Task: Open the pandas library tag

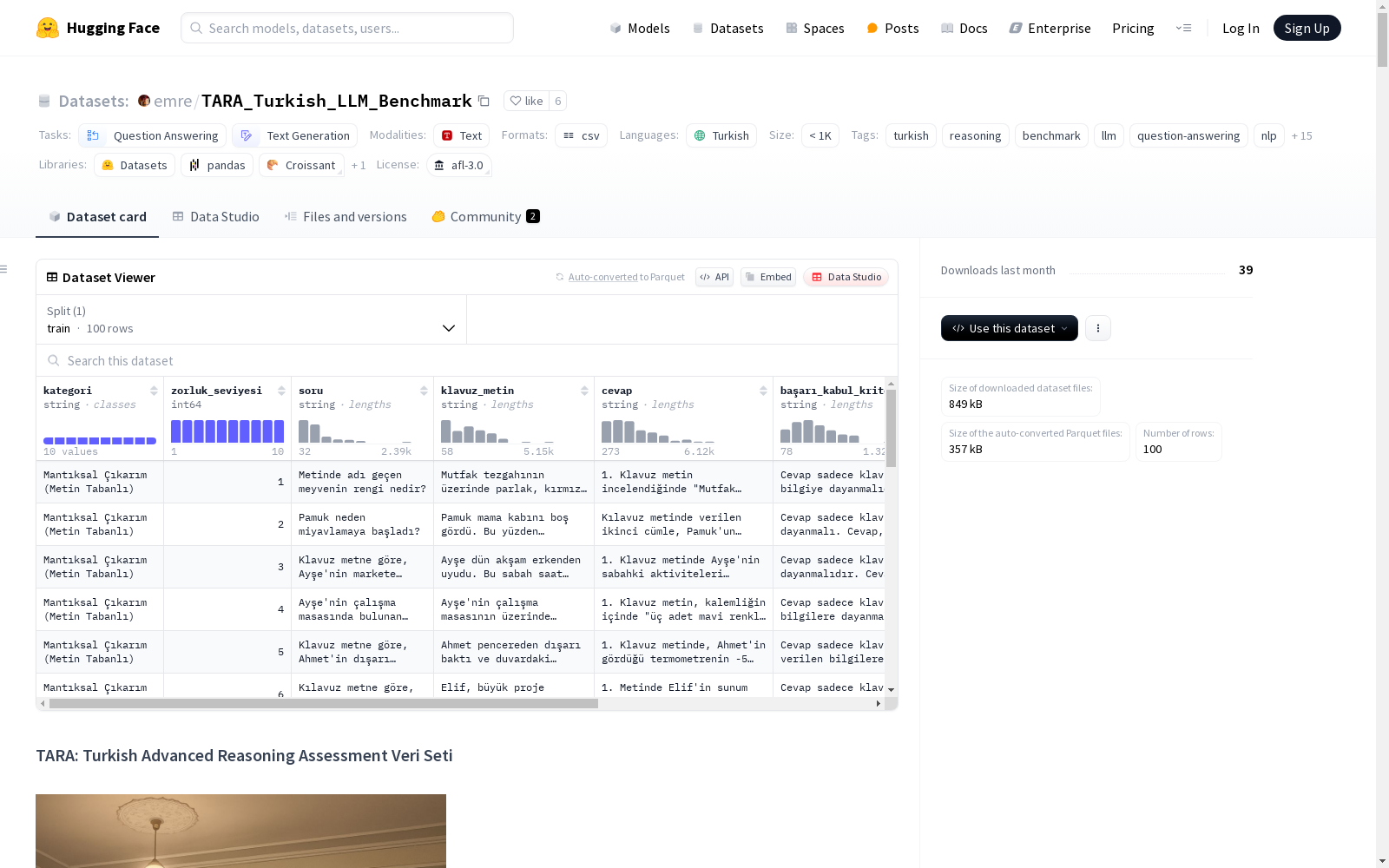Action: click(x=217, y=165)
